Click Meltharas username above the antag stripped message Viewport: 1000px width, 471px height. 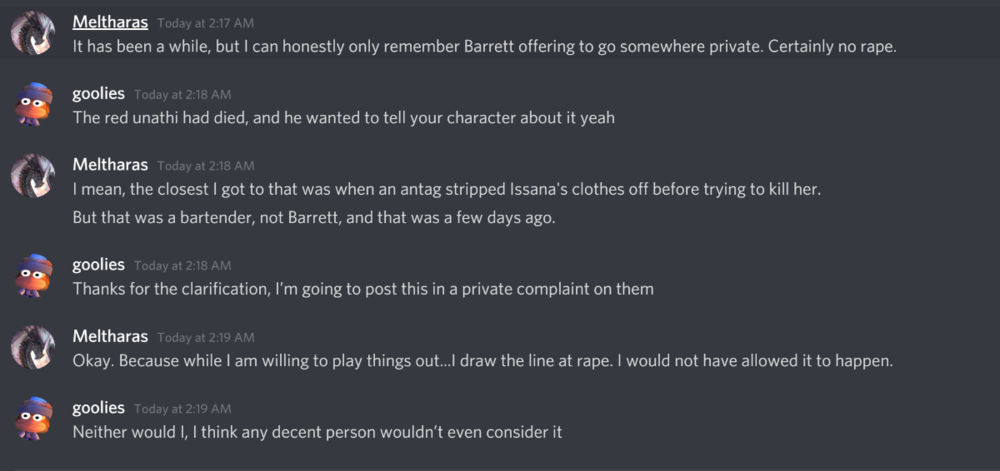pyautogui.click(x=110, y=165)
